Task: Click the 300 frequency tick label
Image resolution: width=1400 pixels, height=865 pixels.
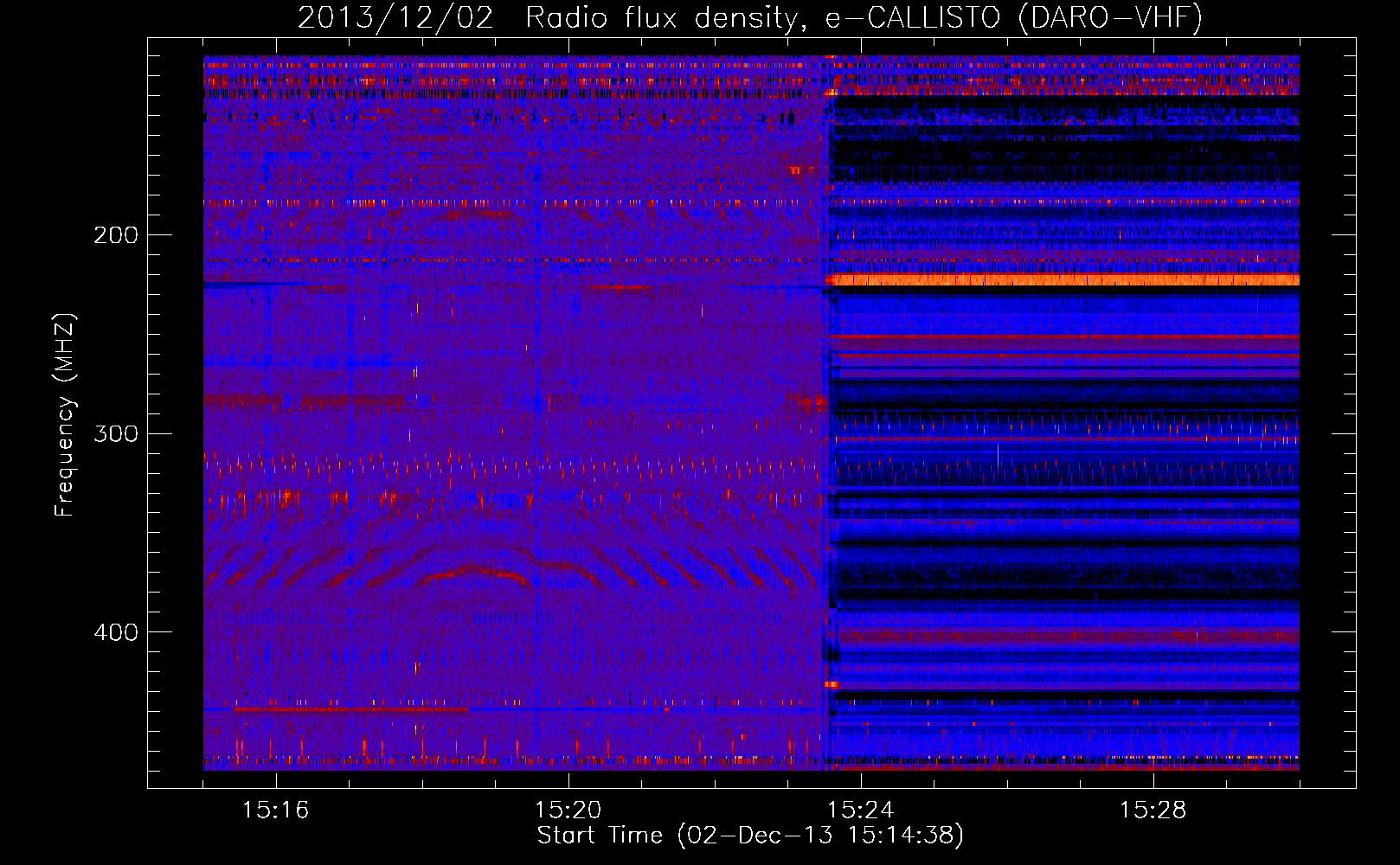Action: click(x=116, y=433)
